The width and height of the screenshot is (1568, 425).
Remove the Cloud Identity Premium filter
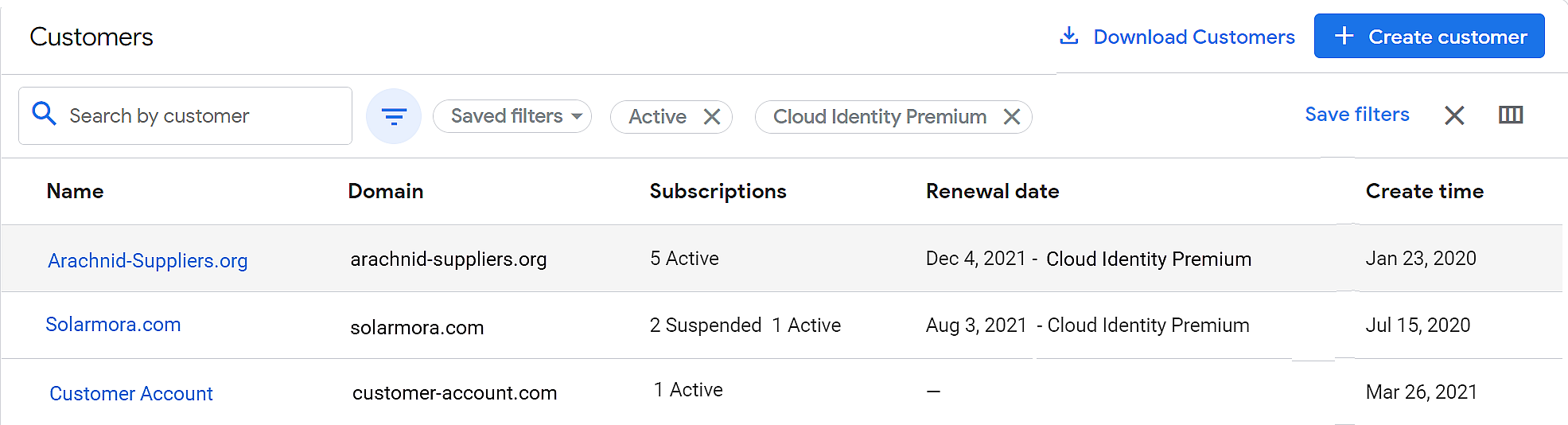pos(1012,117)
